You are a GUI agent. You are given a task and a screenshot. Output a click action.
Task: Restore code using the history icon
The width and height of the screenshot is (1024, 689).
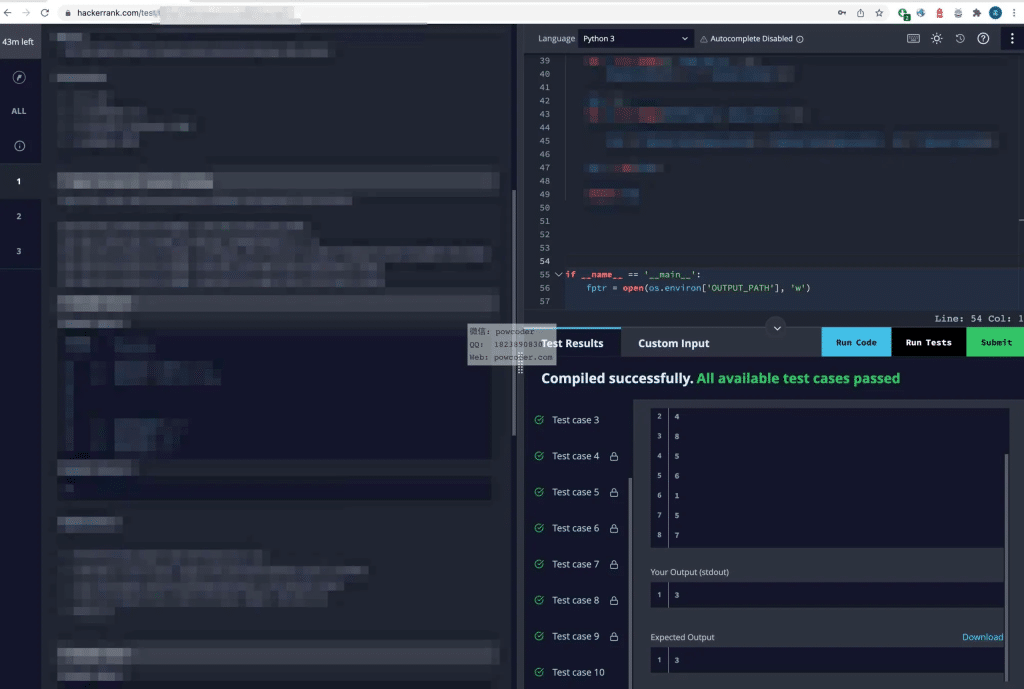click(x=960, y=38)
